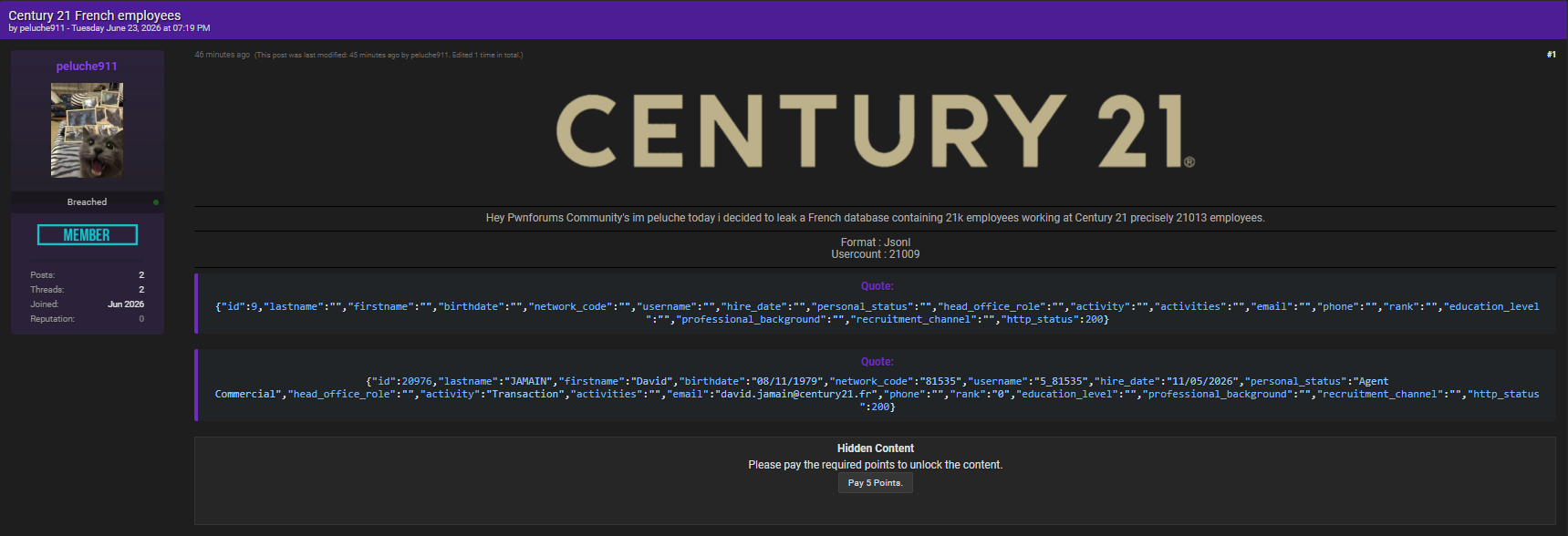Click the Please pay the required points text
This screenshot has width=1568, height=536.
point(875,465)
